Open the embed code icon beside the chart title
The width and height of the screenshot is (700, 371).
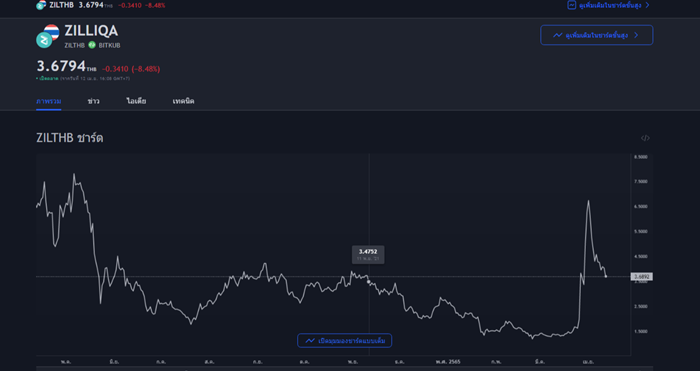(x=645, y=138)
